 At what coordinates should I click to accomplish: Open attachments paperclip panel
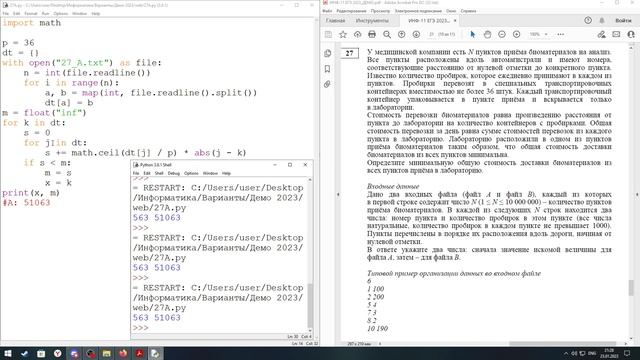coord(327,84)
